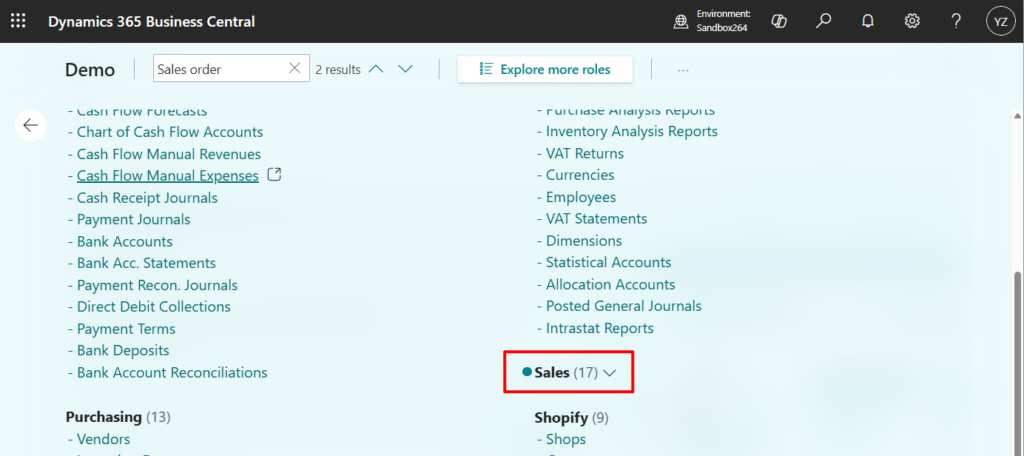Image resolution: width=1024 pixels, height=456 pixels.
Task: Expand the Sales (17) section chevron
Action: (611, 373)
